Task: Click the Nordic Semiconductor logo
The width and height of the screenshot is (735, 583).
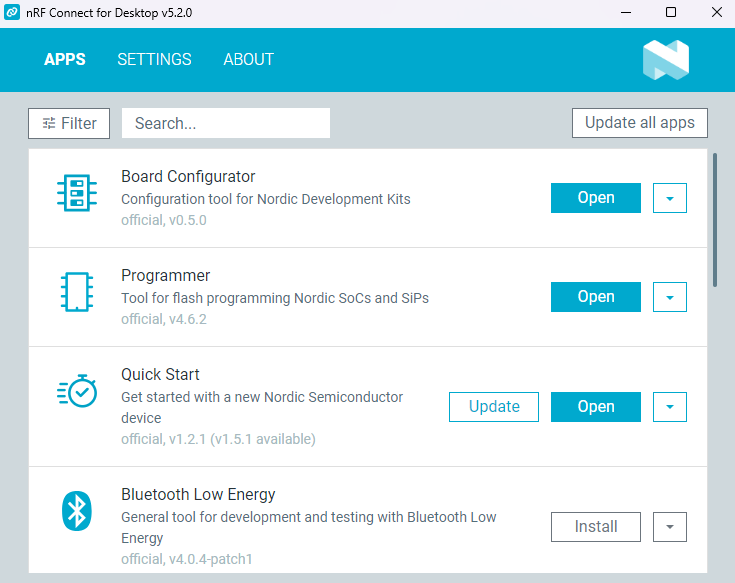Action: 665,60
